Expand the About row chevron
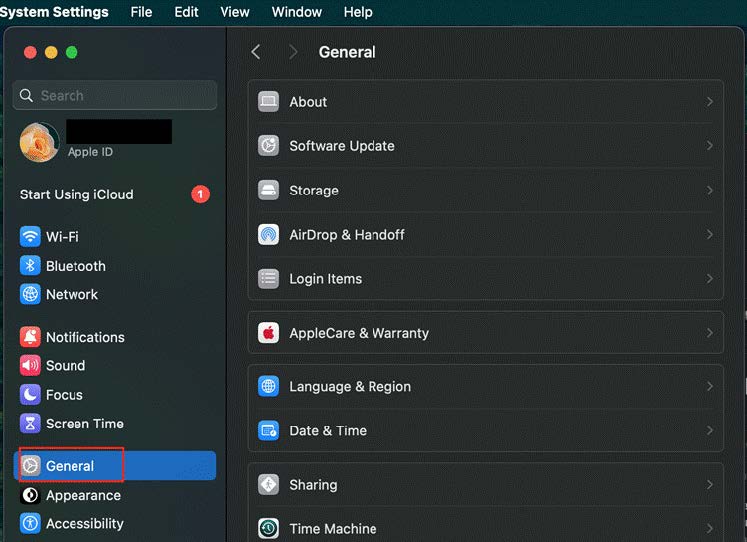Viewport: 747px width, 542px height. (x=709, y=101)
